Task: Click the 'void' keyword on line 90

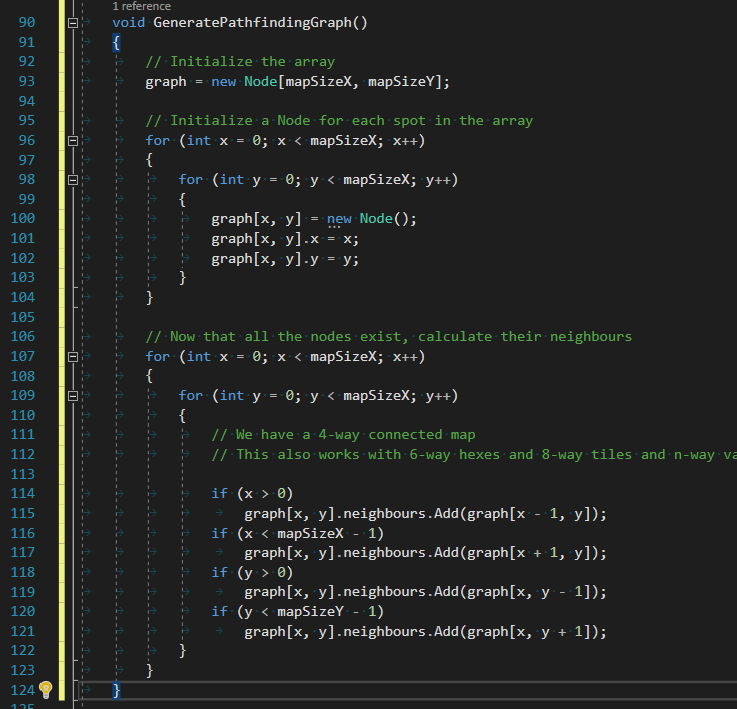Action: point(129,23)
